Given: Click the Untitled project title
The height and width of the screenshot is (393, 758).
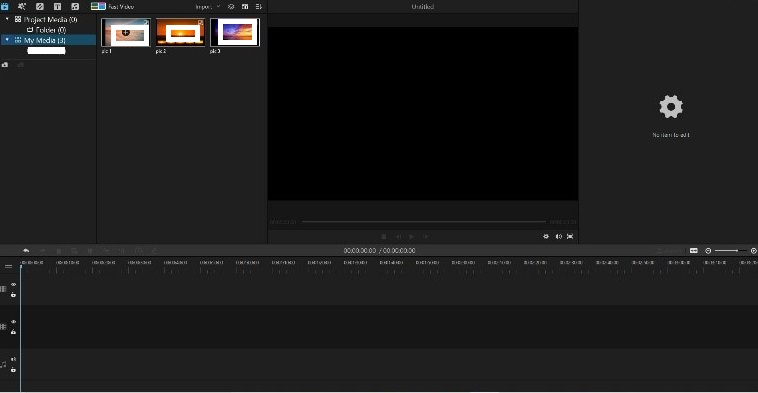Looking at the screenshot, I should pos(423,7).
